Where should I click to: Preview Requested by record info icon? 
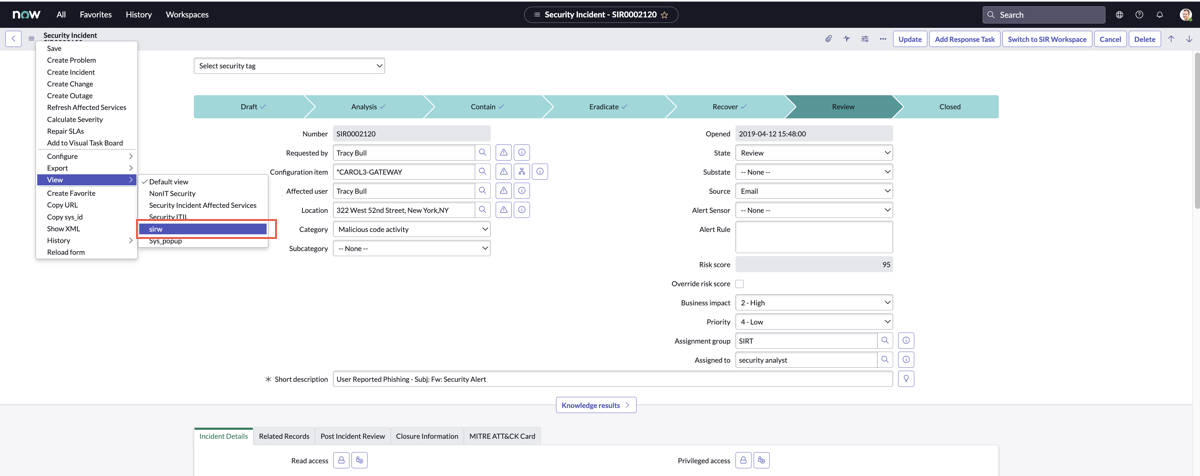[522, 153]
